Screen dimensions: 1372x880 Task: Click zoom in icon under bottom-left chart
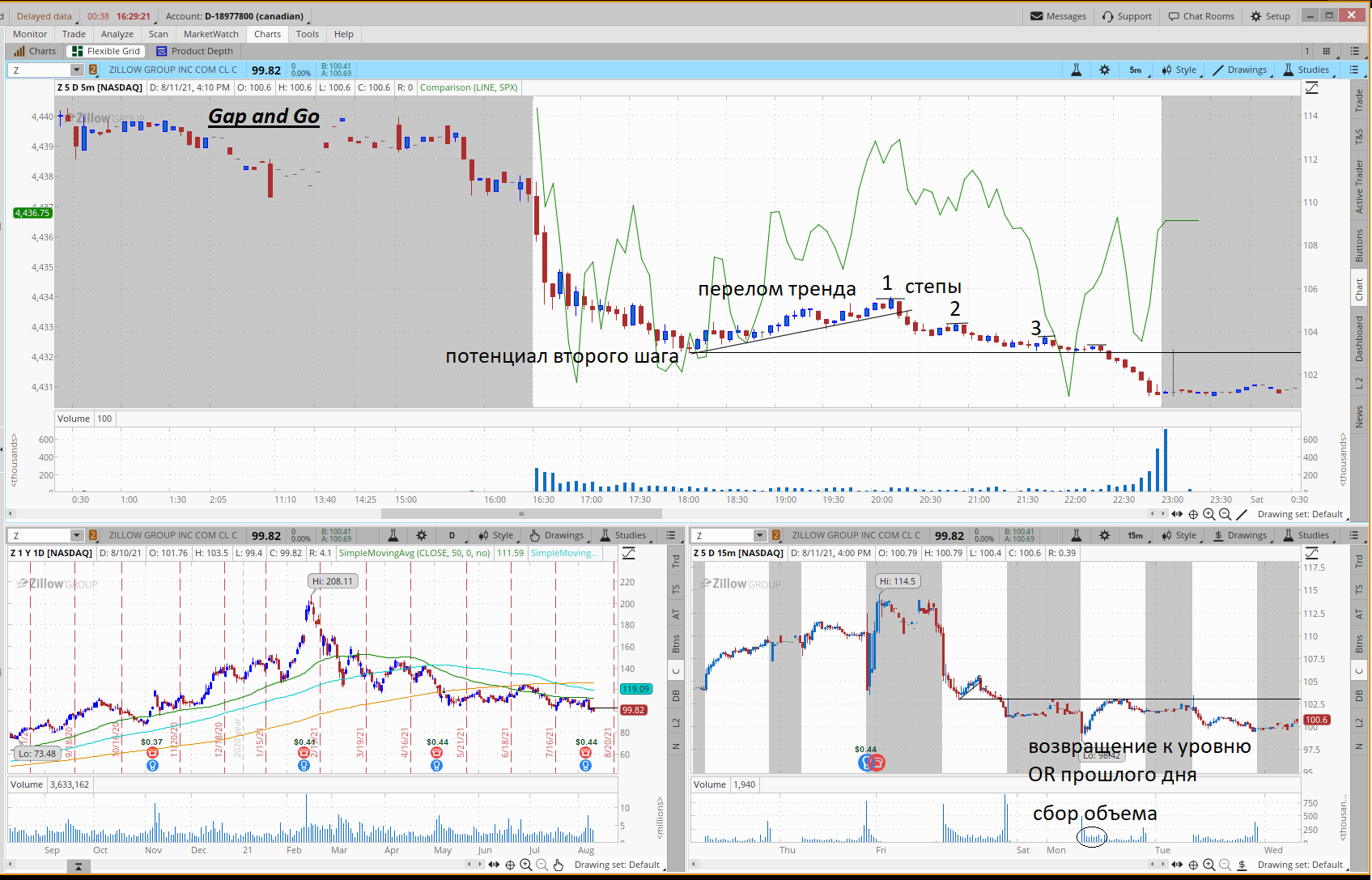(x=526, y=865)
